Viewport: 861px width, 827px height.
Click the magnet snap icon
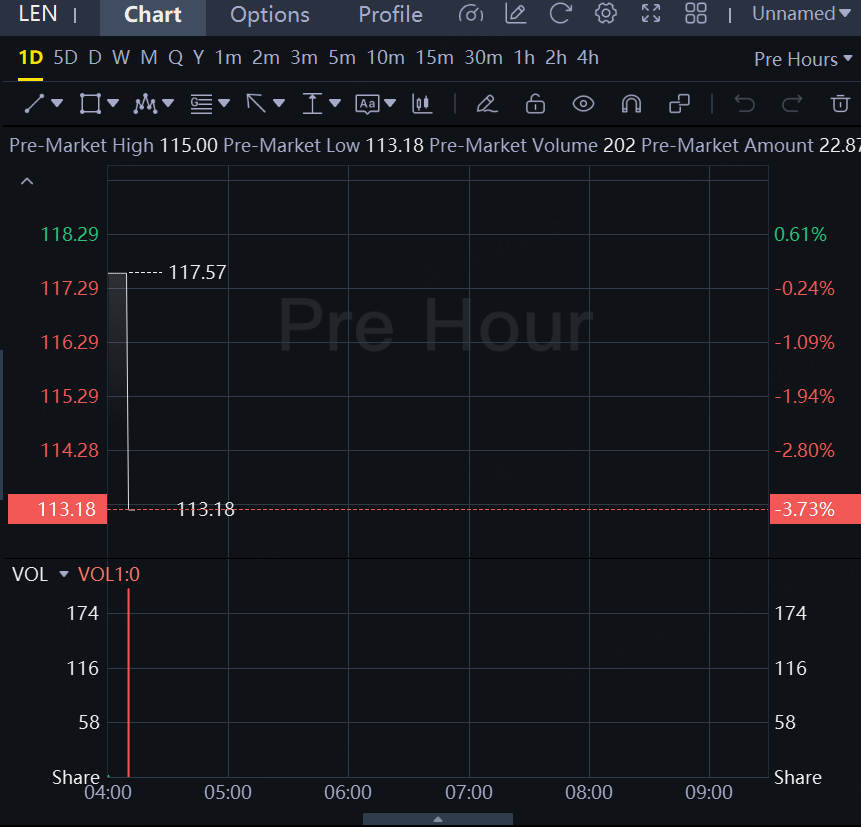coord(631,103)
